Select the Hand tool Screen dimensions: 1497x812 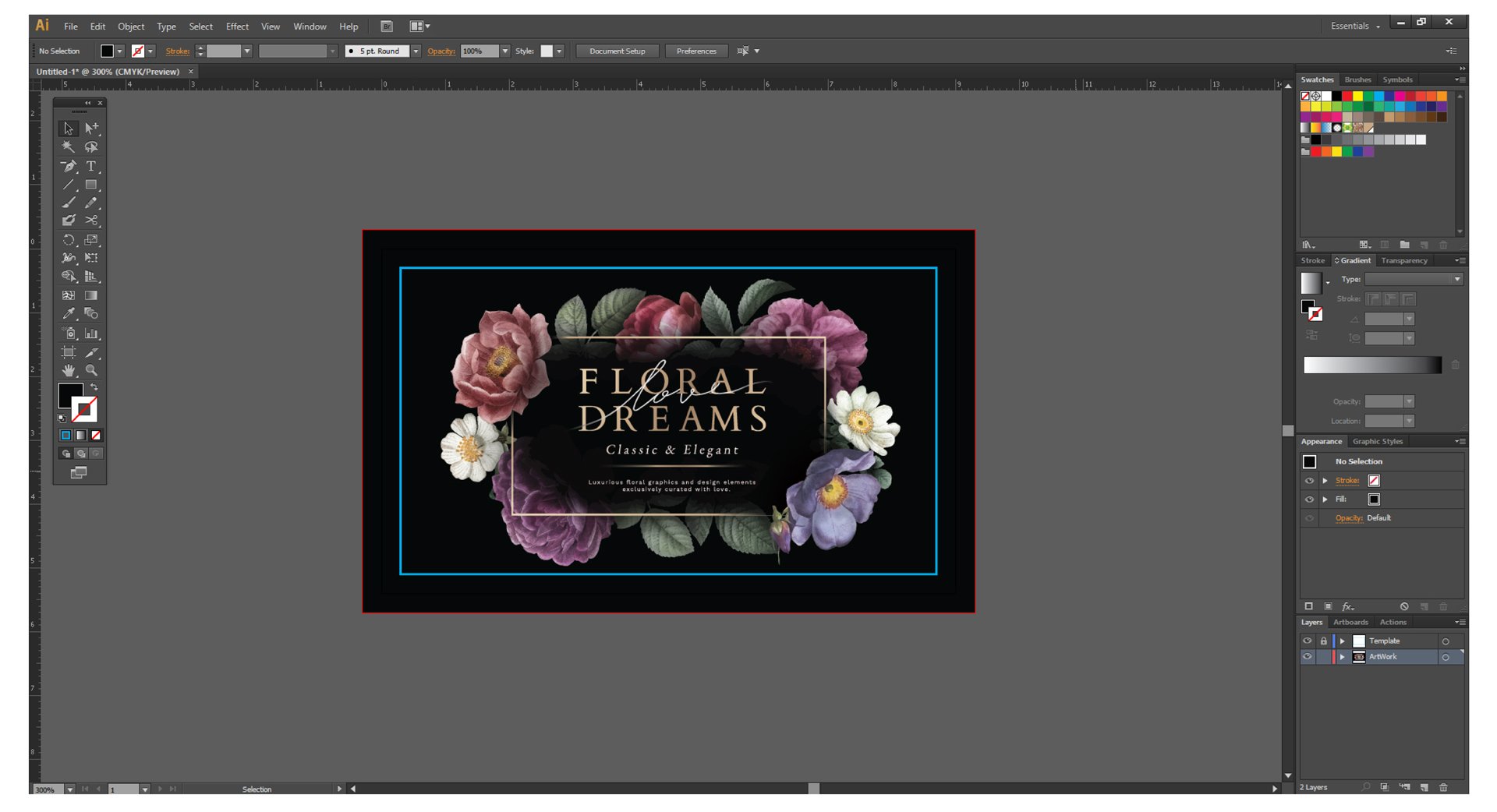[69, 371]
